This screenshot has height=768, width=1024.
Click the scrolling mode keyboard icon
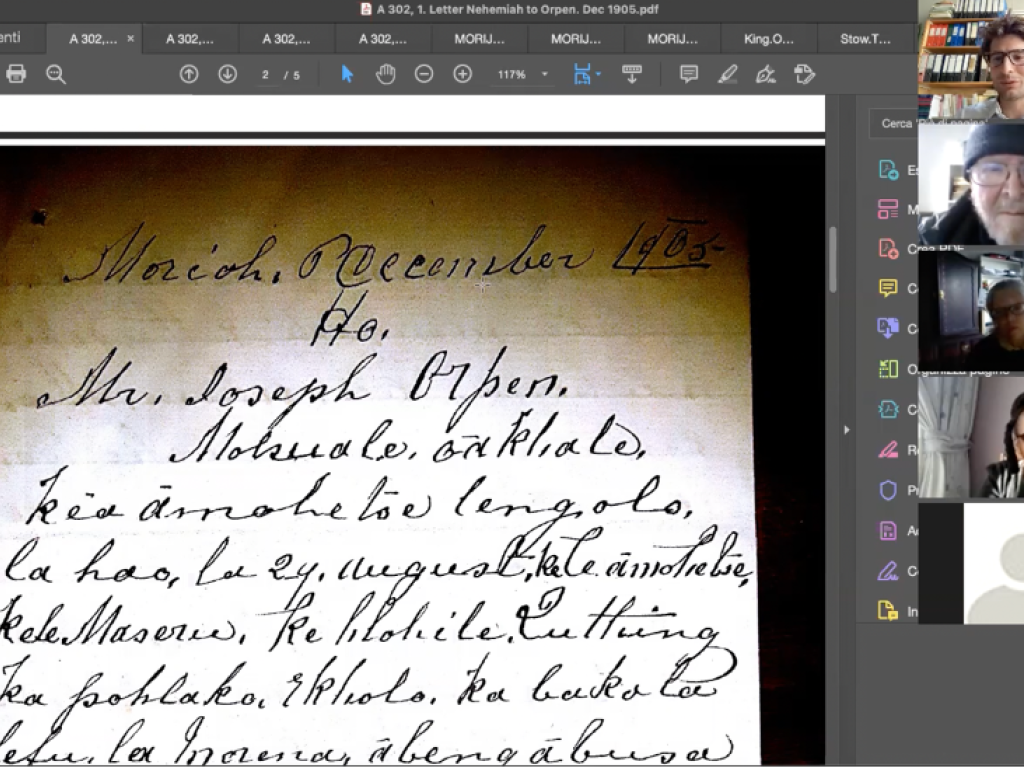click(x=632, y=74)
